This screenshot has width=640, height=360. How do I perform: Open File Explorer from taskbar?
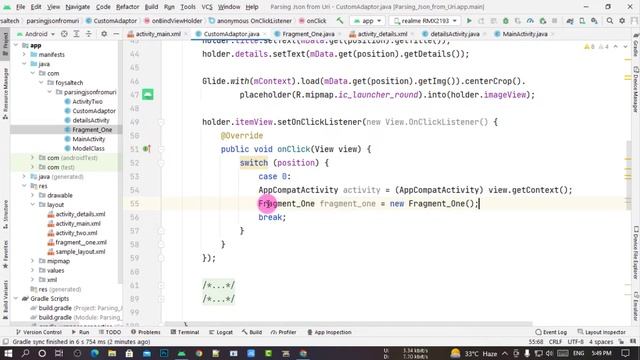coord(112,353)
